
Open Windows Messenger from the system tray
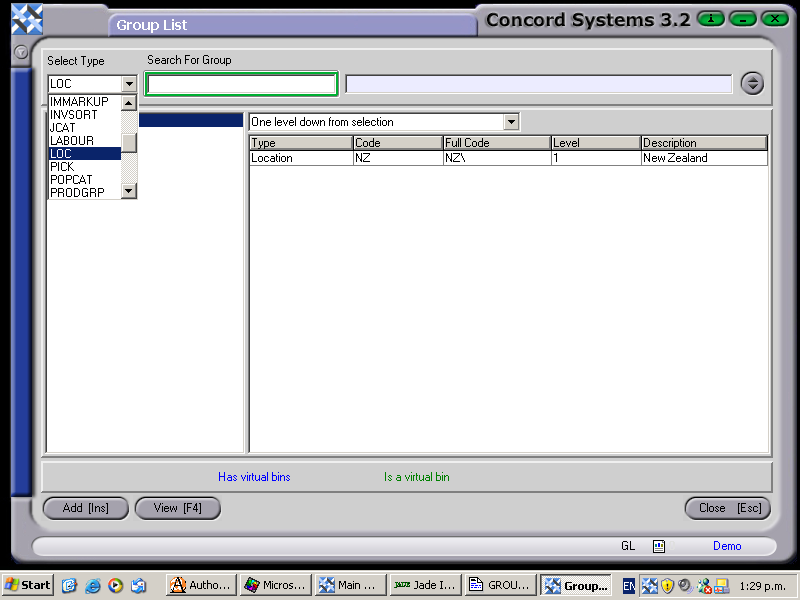tap(704, 585)
